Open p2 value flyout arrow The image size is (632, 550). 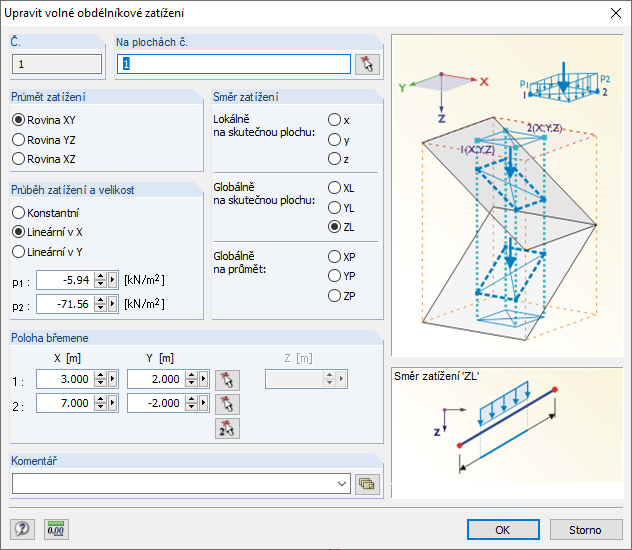pyautogui.click(x=112, y=304)
